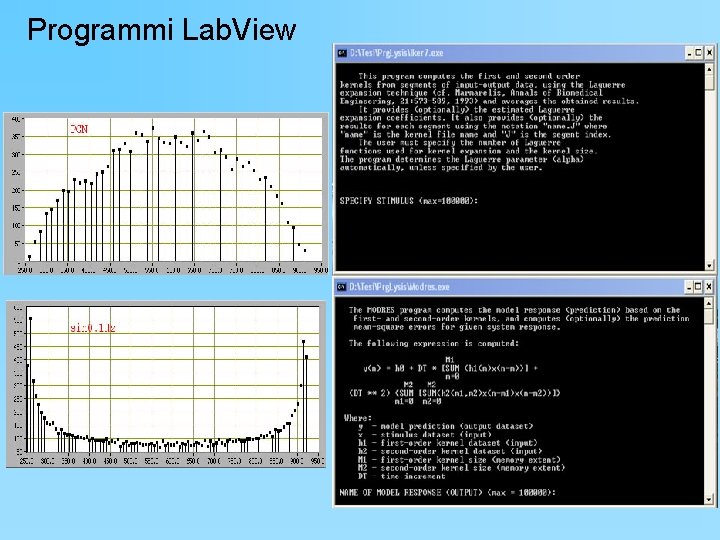This screenshot has height=540, width=720.
Task: Click 'x - stimulus dataset (input)' line
Action: point(424,434)
